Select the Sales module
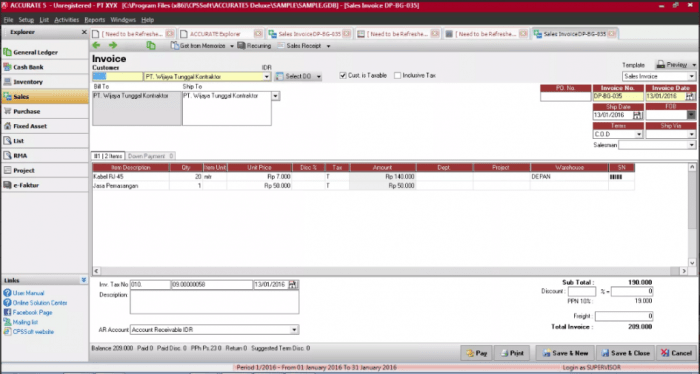The image size is (700, 374). coord(45,96)
